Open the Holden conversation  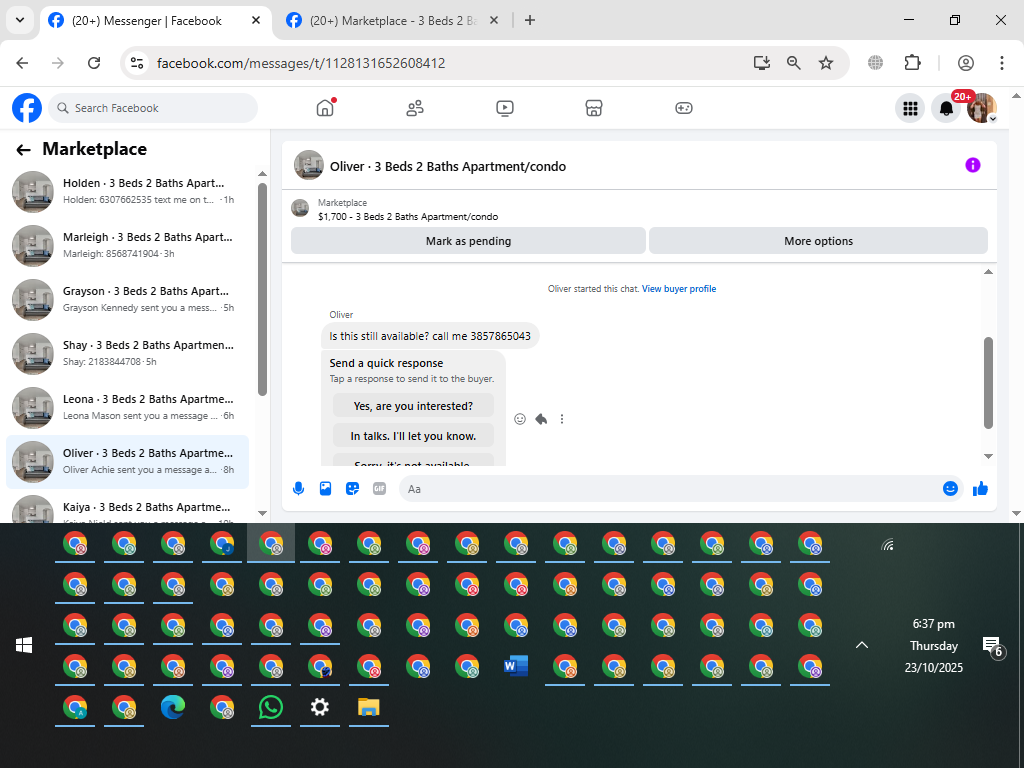pos(127,191)
